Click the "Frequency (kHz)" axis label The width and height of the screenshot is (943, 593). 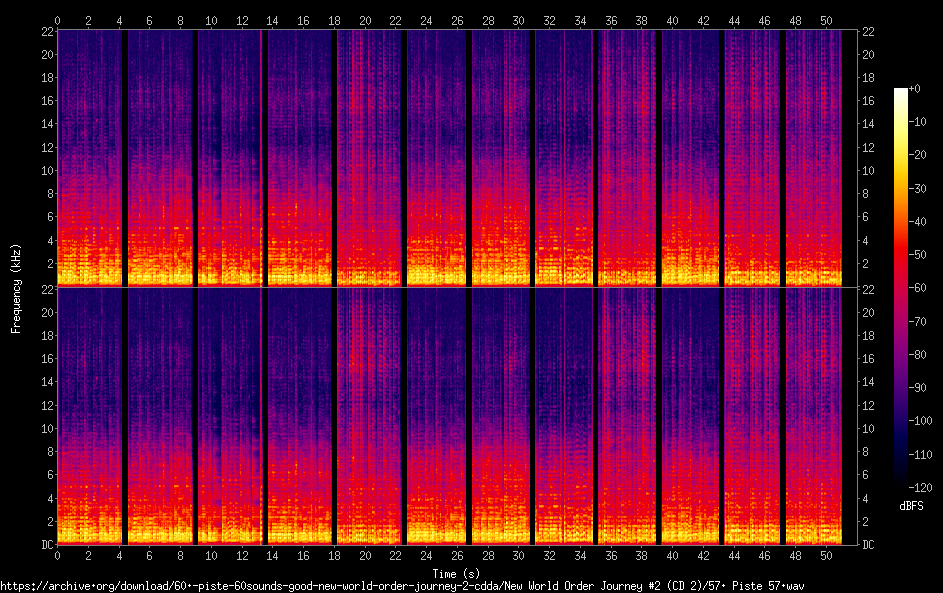click(x=16, y=289)
